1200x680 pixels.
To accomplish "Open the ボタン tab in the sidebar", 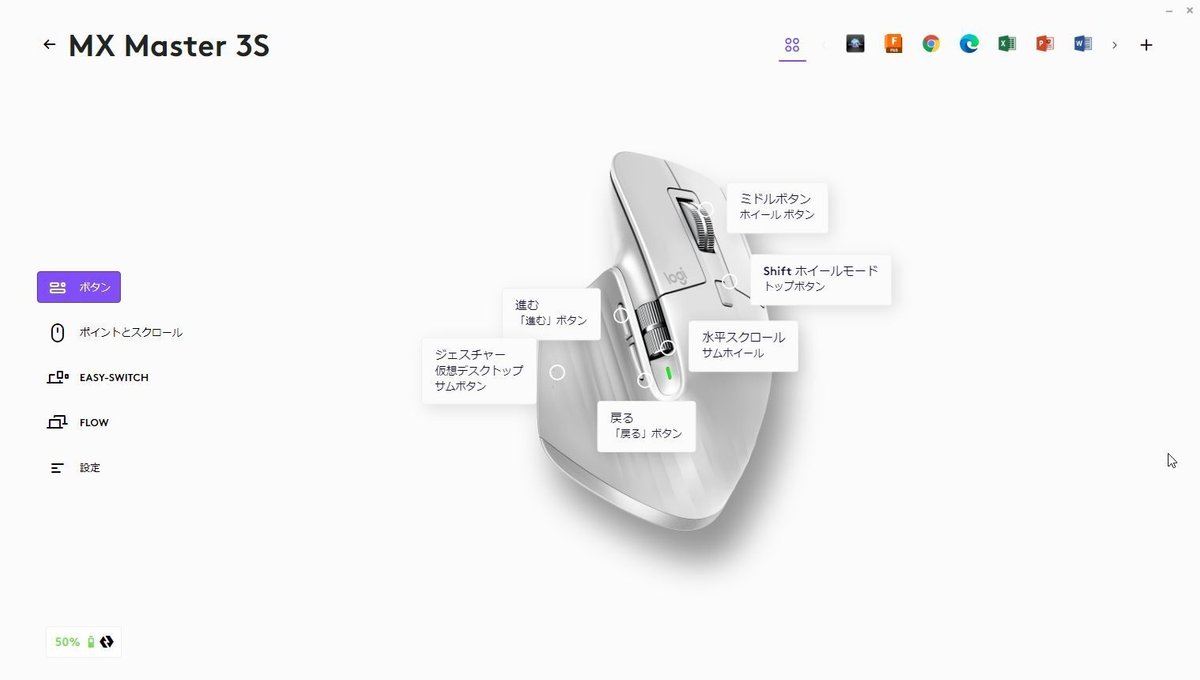I will coord(79,287).
